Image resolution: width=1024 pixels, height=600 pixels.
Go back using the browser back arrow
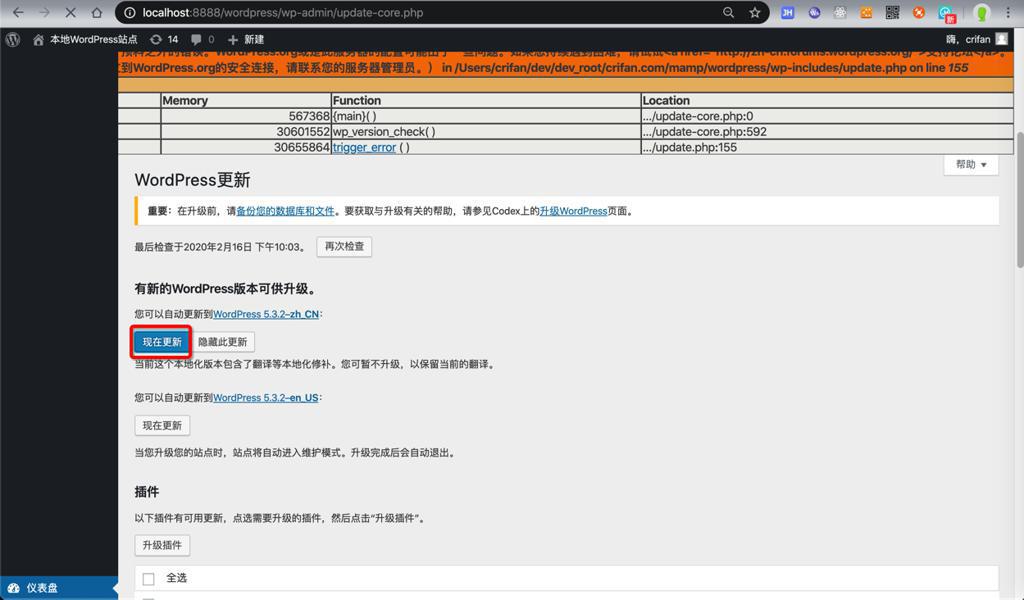tap(18, 12)
